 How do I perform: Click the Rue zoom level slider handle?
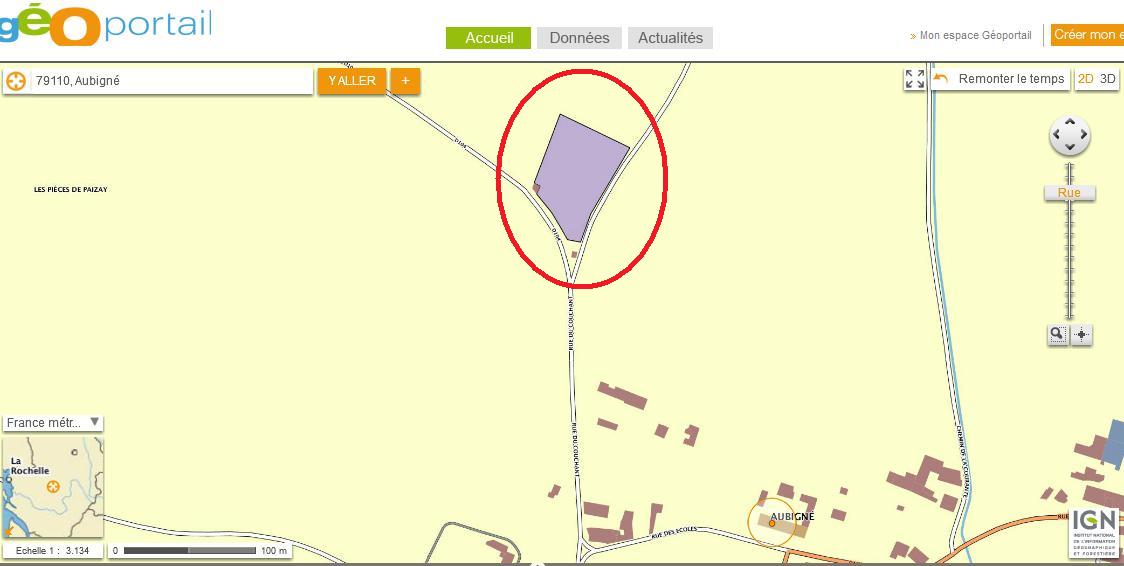(1069, 193)
